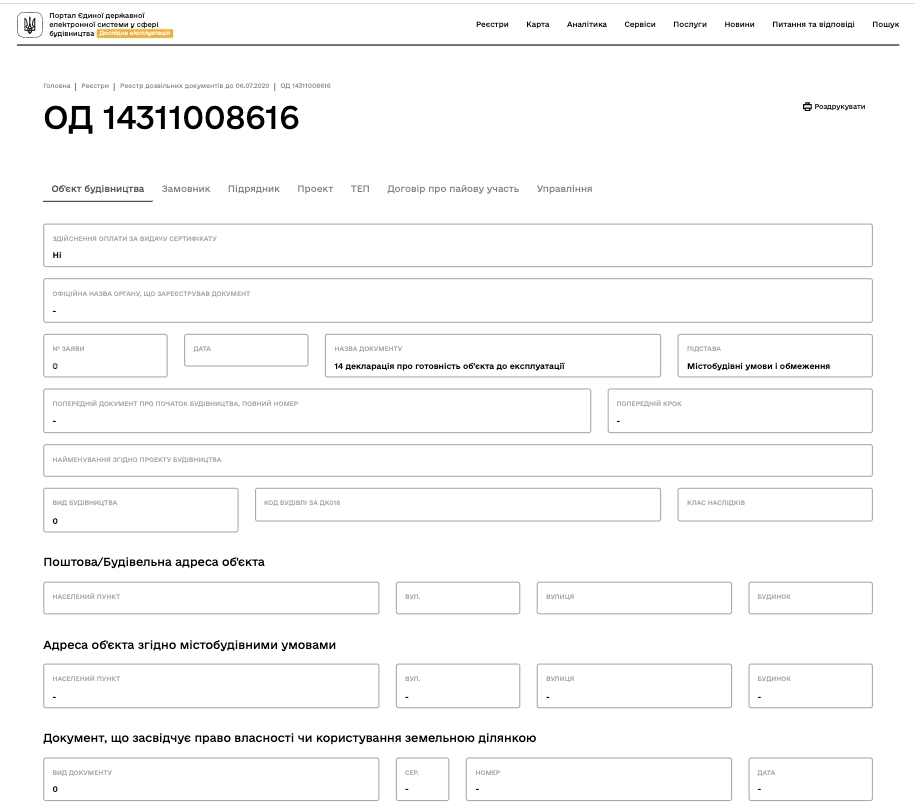Click the Найменування згідно проекту будівництва field
Image resolution: width=915 pixels, height=810 pixels.
click(x=458, y=460)
